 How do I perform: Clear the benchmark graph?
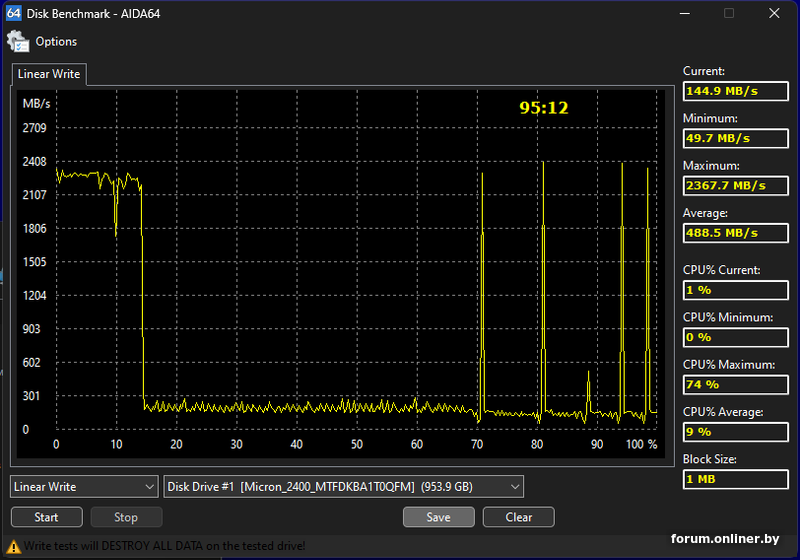click(518, 517)
